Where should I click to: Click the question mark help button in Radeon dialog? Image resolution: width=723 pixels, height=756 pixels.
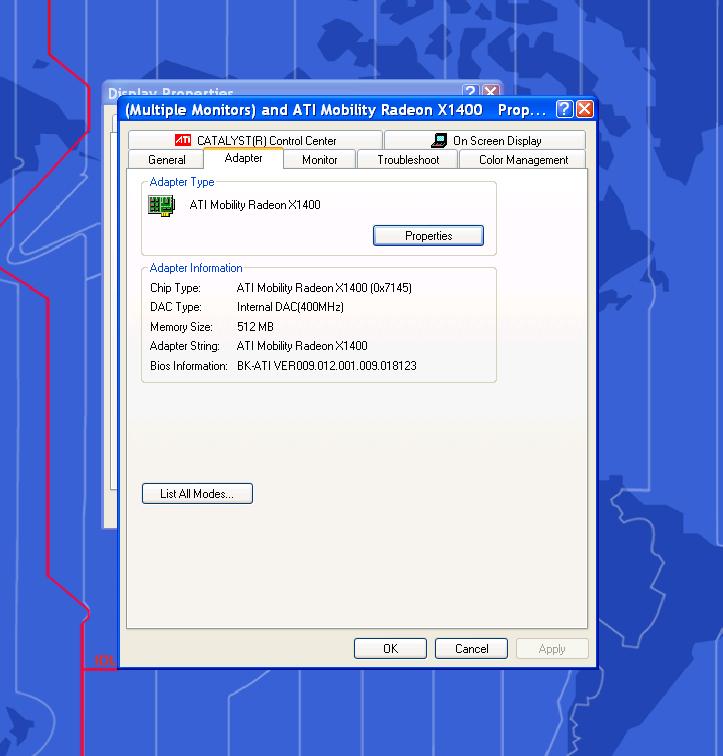[564, 109]
